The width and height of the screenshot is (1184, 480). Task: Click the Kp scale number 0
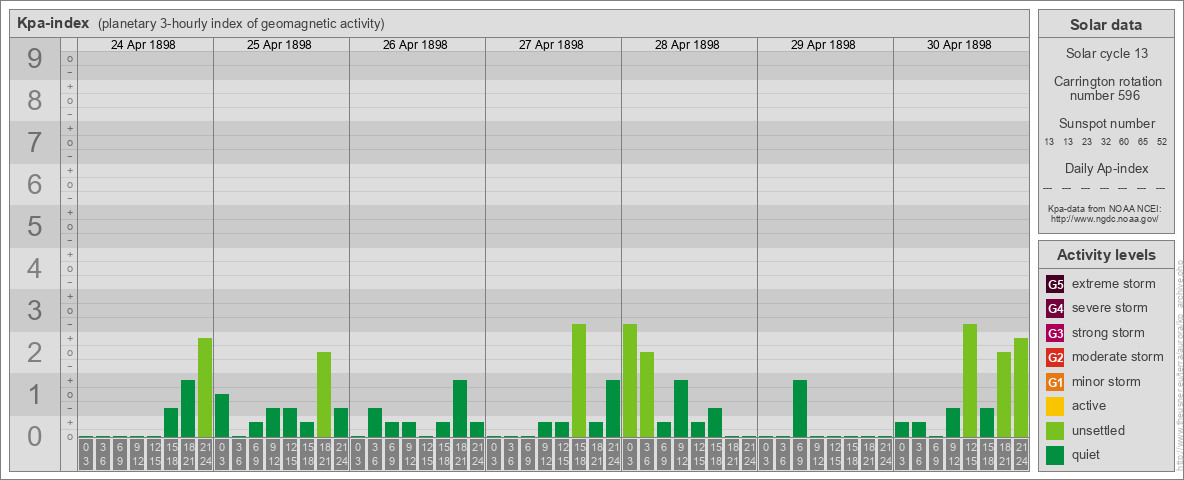(x=34, y=436)
